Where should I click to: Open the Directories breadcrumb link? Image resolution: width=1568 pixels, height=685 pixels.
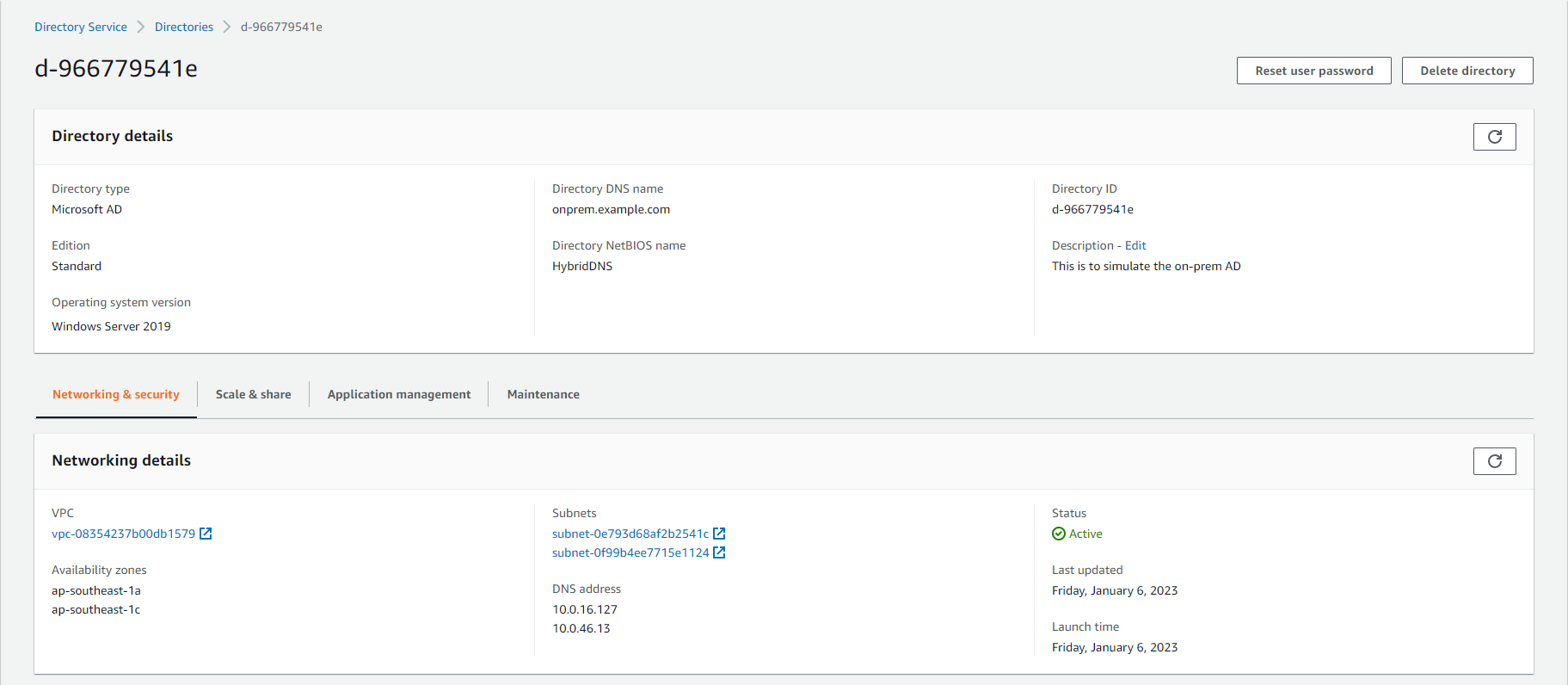184,27
